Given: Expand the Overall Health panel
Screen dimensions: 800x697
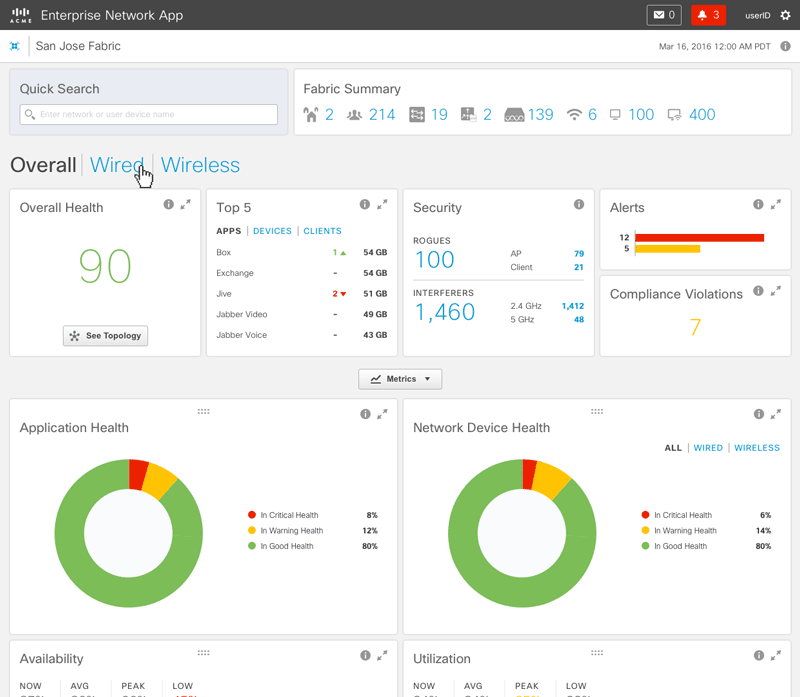Looking at the screenshot, I should click(x=185, y=204).
